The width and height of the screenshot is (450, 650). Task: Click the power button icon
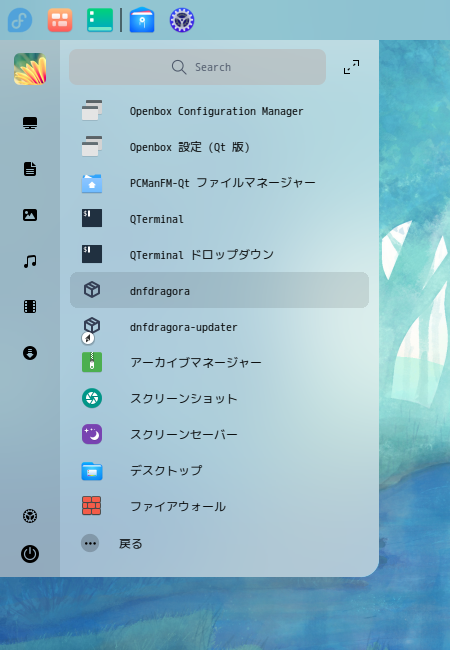(x=30, y=554)
